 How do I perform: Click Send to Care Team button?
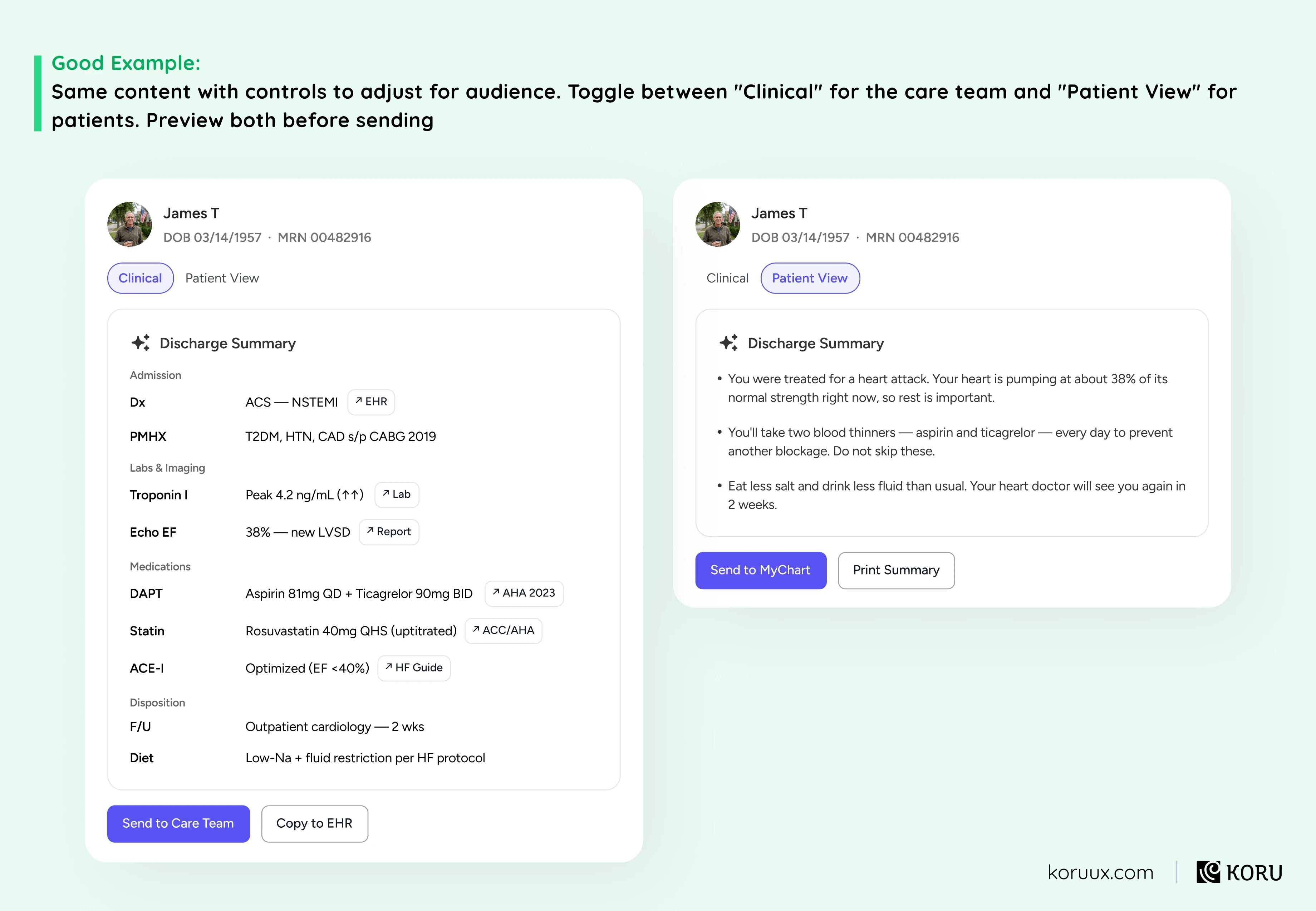pos(179,824)
